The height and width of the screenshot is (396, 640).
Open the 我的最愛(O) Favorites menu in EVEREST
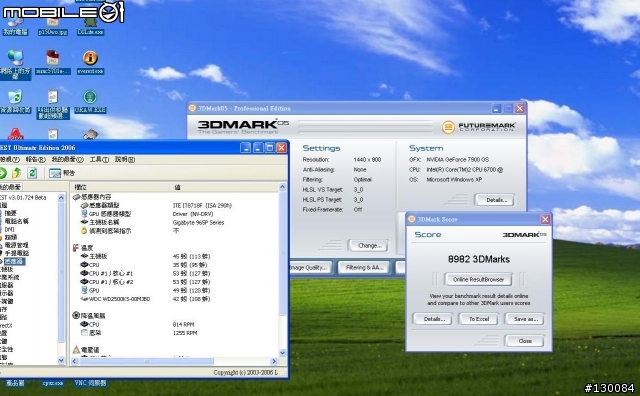click(x=67, y=159)
